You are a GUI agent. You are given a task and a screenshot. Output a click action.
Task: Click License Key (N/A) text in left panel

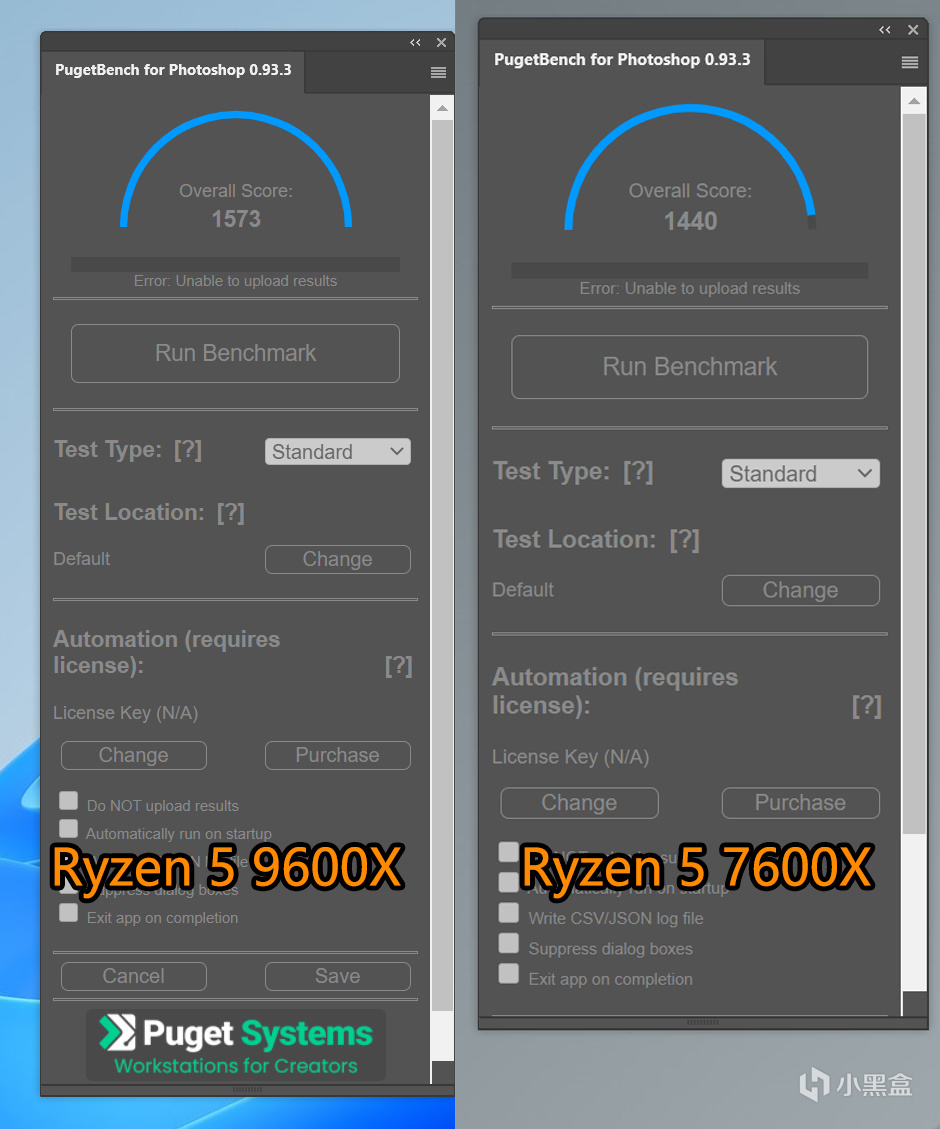126,713
